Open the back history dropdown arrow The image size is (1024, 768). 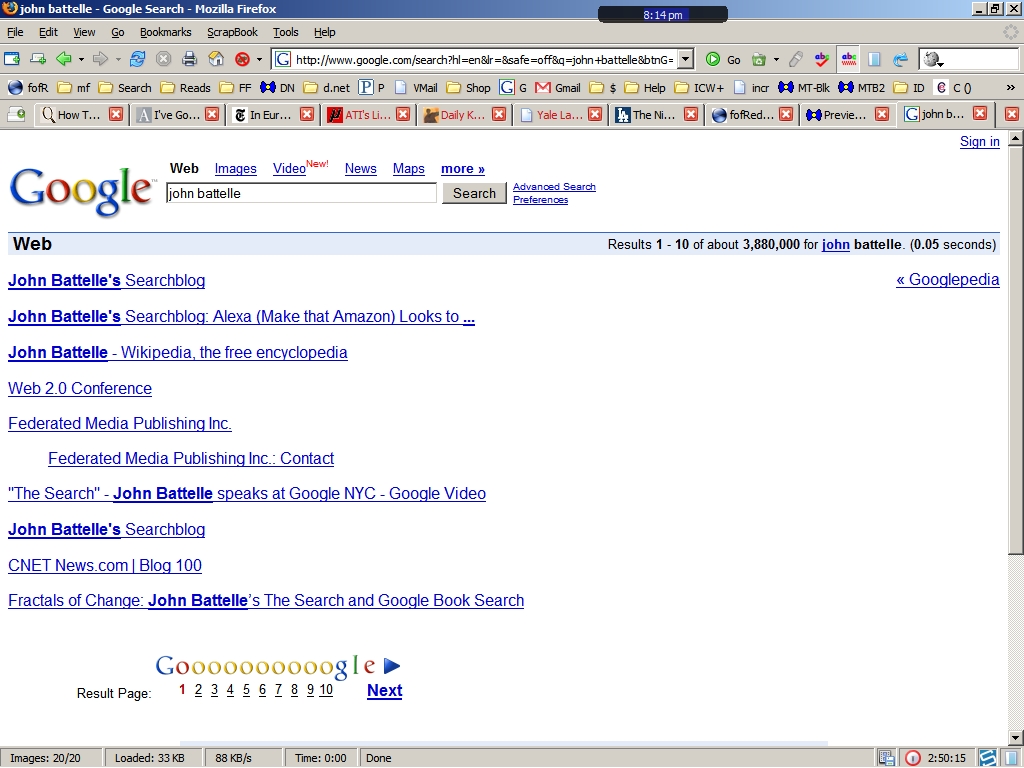click(81, 59)
